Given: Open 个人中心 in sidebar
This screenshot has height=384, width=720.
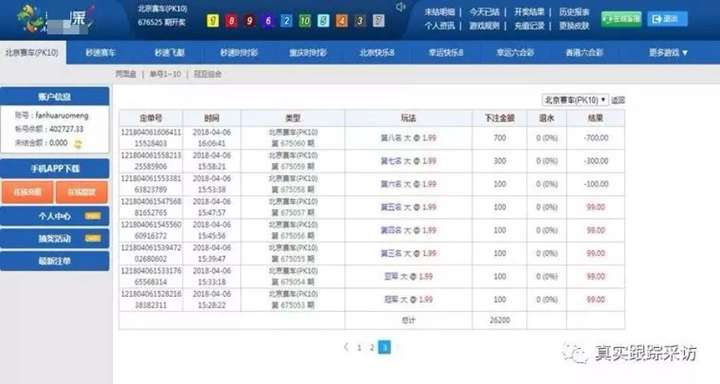Looking at the screenshot, I should (x=55, y=216).
